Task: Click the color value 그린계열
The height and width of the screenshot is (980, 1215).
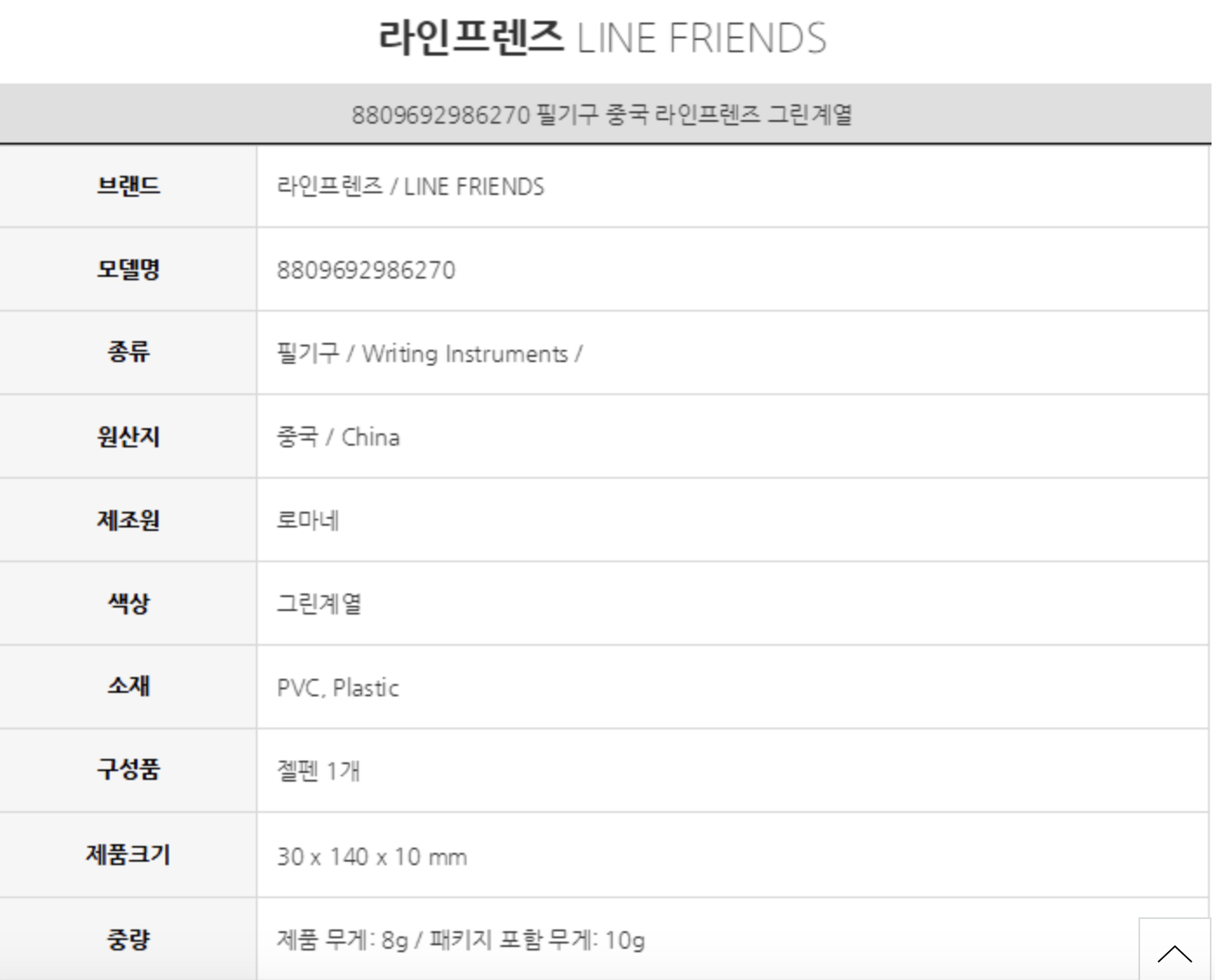Action: tap(319, 603)
